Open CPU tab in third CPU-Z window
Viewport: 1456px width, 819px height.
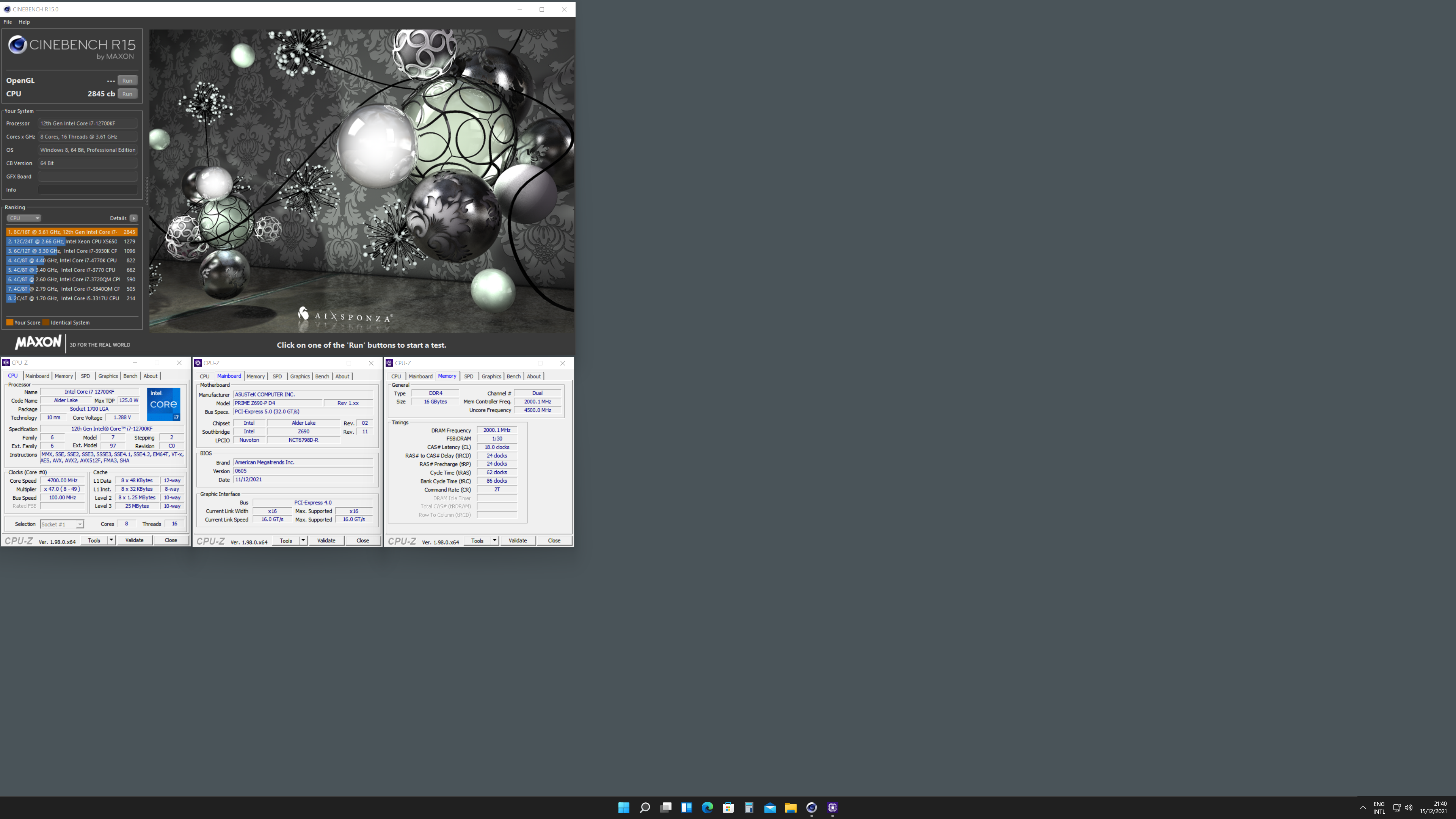click(x=396, y=377)
